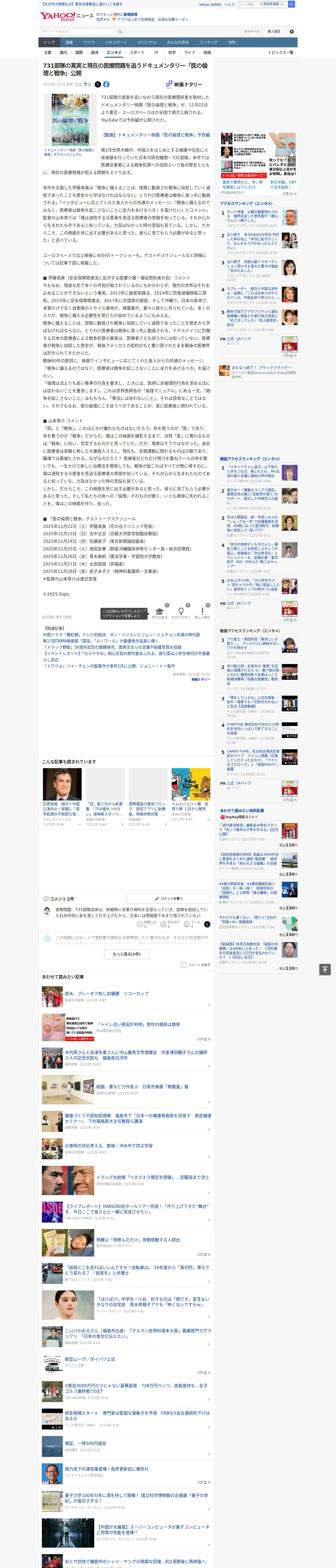This screenshot has height=1568, width=336.
Task: React with わかりやすい lightbulb icon
Action: coord(181,611)
